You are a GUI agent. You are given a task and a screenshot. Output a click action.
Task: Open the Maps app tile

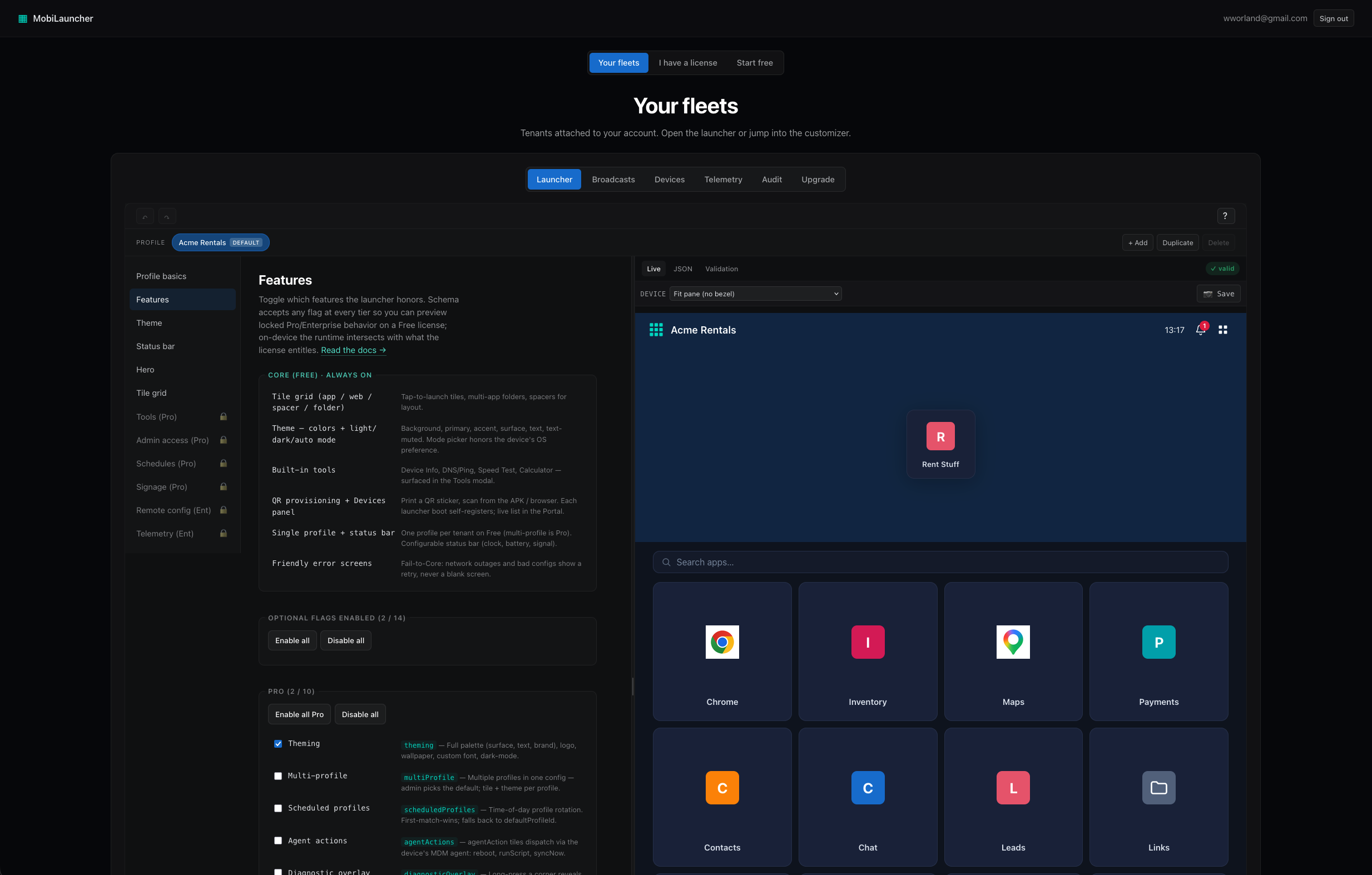tap(1013, 651)
